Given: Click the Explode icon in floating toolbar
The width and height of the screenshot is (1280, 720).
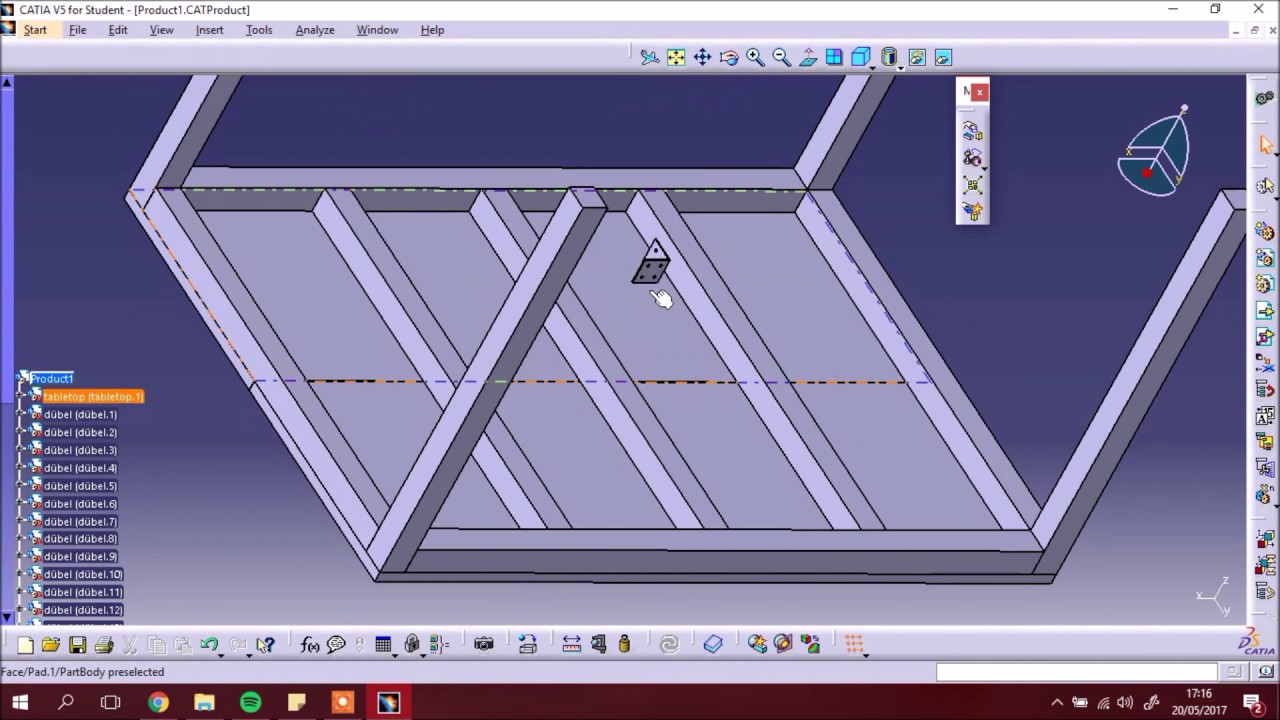Looking at the screenshot, I should point(972,185).
